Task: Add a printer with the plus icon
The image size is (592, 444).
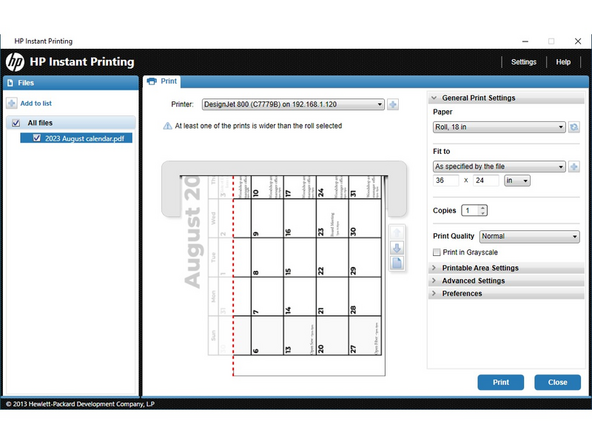Action: 393,105
